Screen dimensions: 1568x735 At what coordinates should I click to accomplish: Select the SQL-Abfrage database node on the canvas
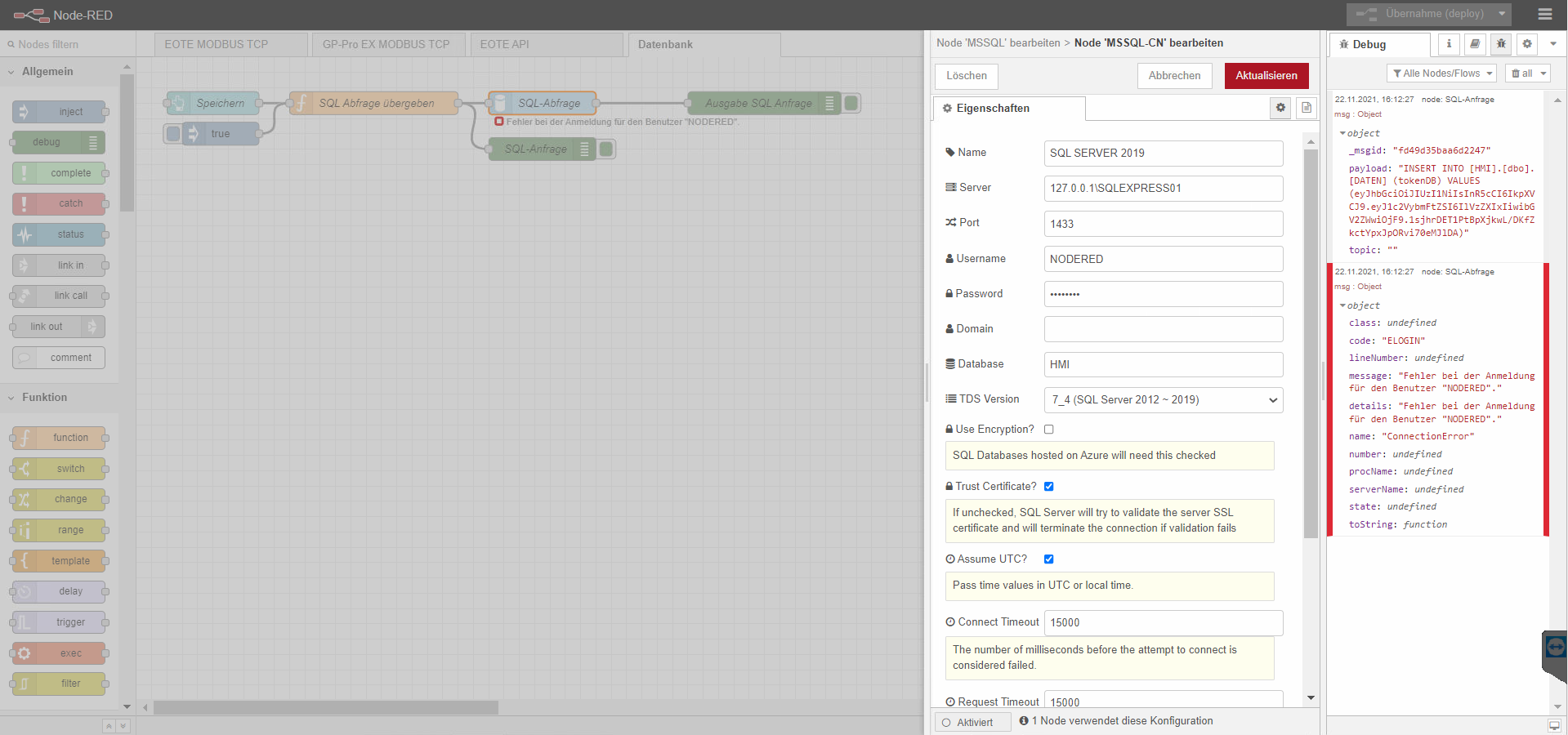click(x=543, y=103)
